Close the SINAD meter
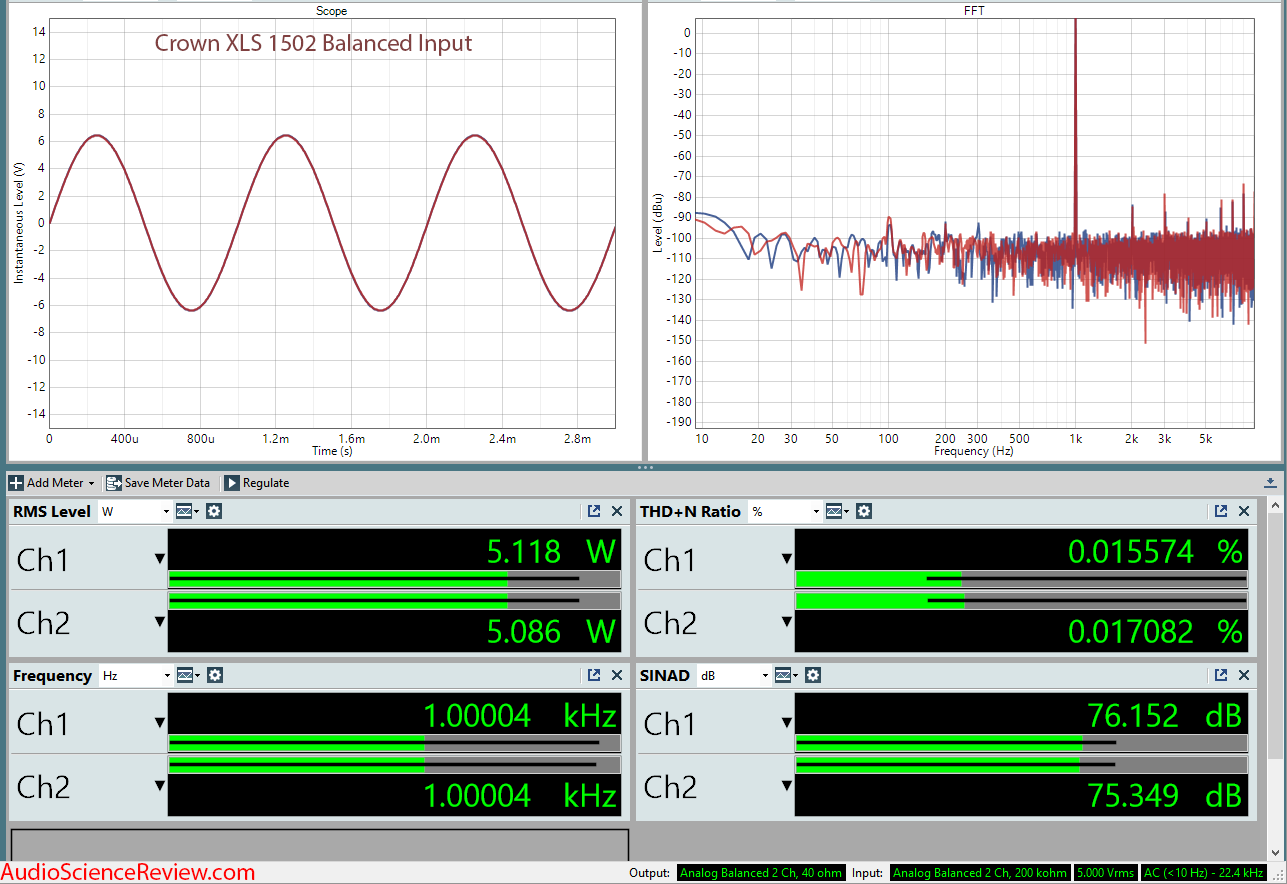1287x884 pixels. [x=1244, y=675]
